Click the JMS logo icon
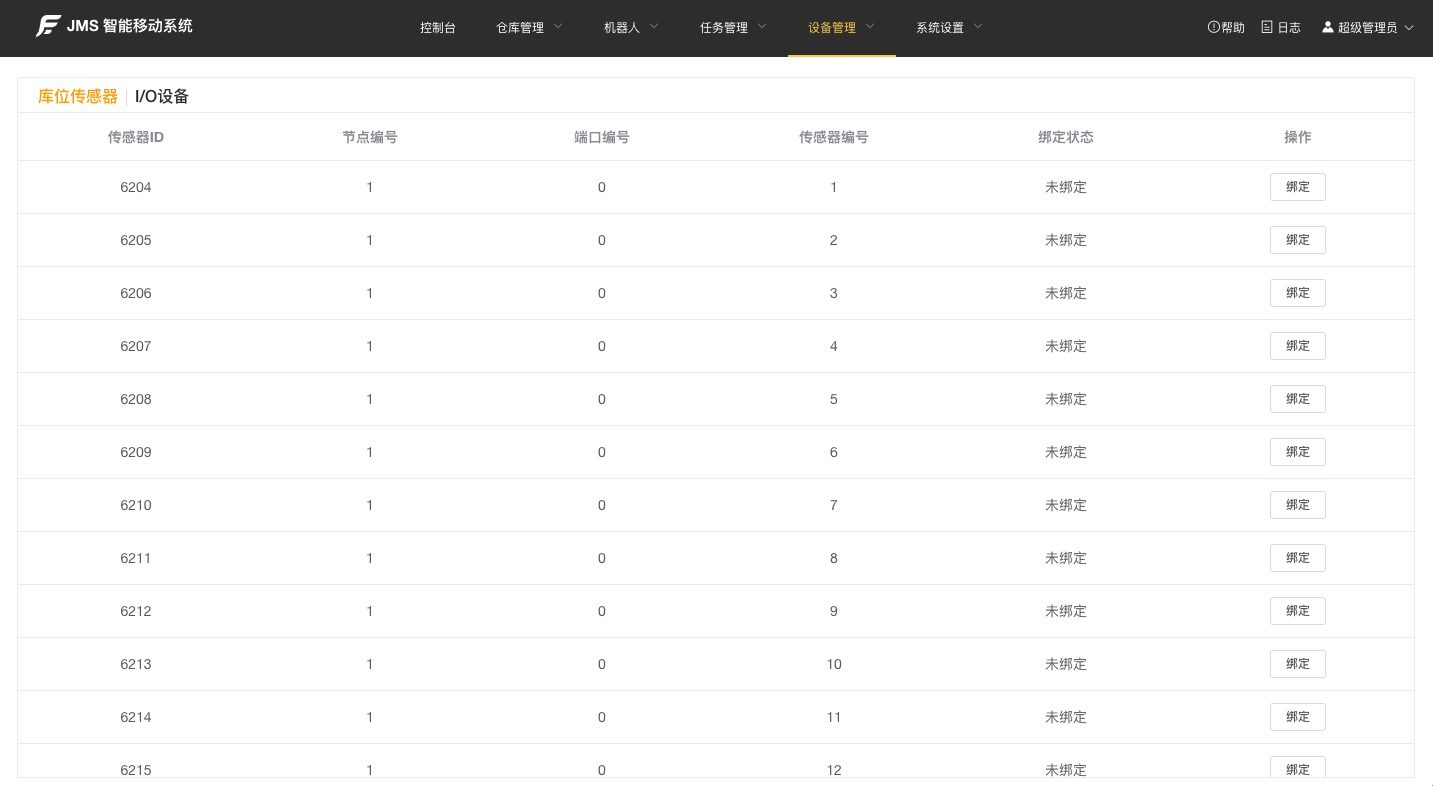The image size is (1433, 786). 48,27
